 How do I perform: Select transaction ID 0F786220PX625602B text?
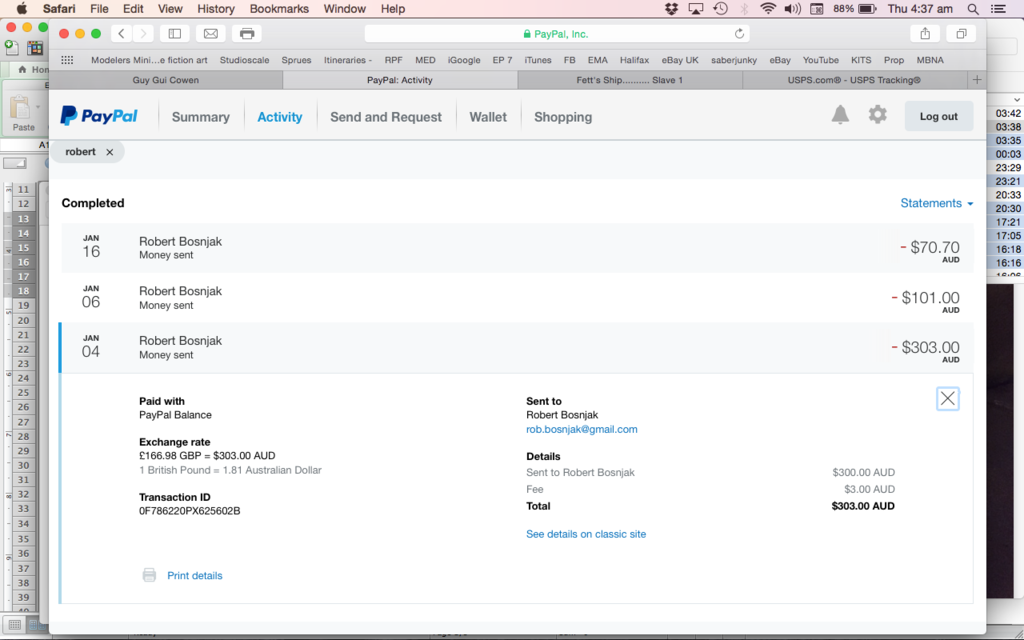(x=189, y=511)
